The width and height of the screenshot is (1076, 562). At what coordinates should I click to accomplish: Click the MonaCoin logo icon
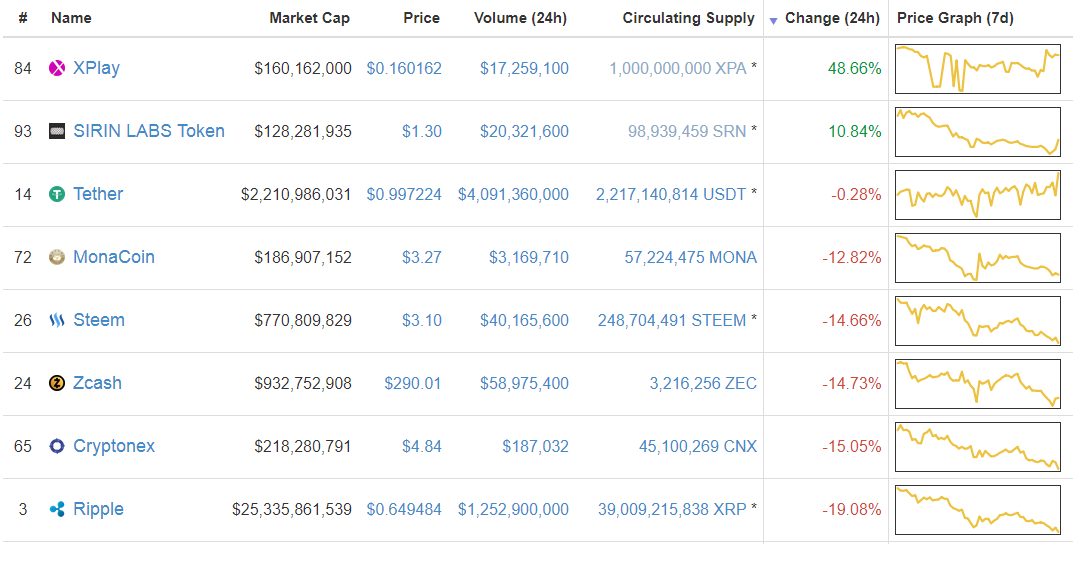[x=57, y=257]
